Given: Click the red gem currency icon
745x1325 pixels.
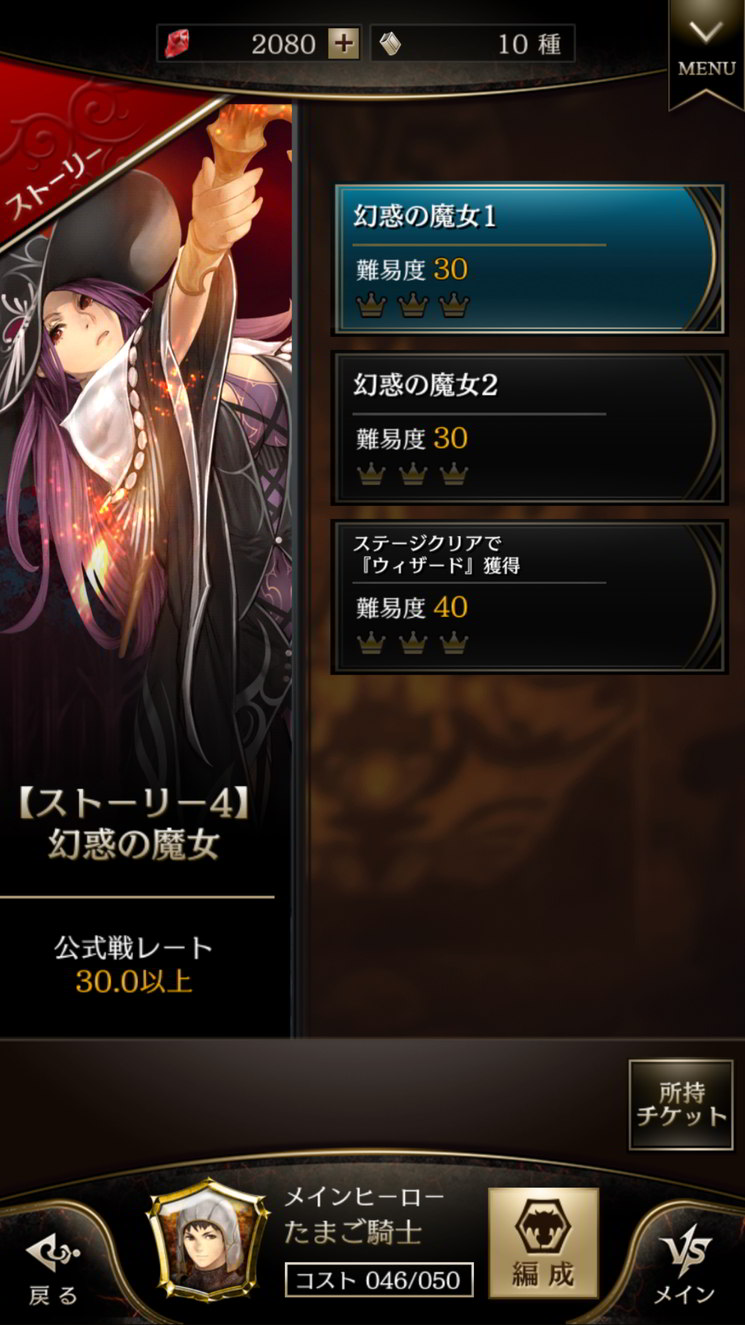Looking at the screenshot, I should pyautogui.click(x=178, y=44).
